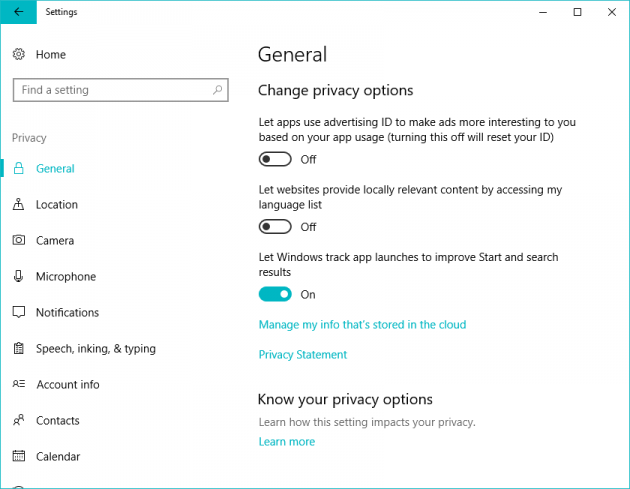Open Location settings via its pin icon

[18, 204]
